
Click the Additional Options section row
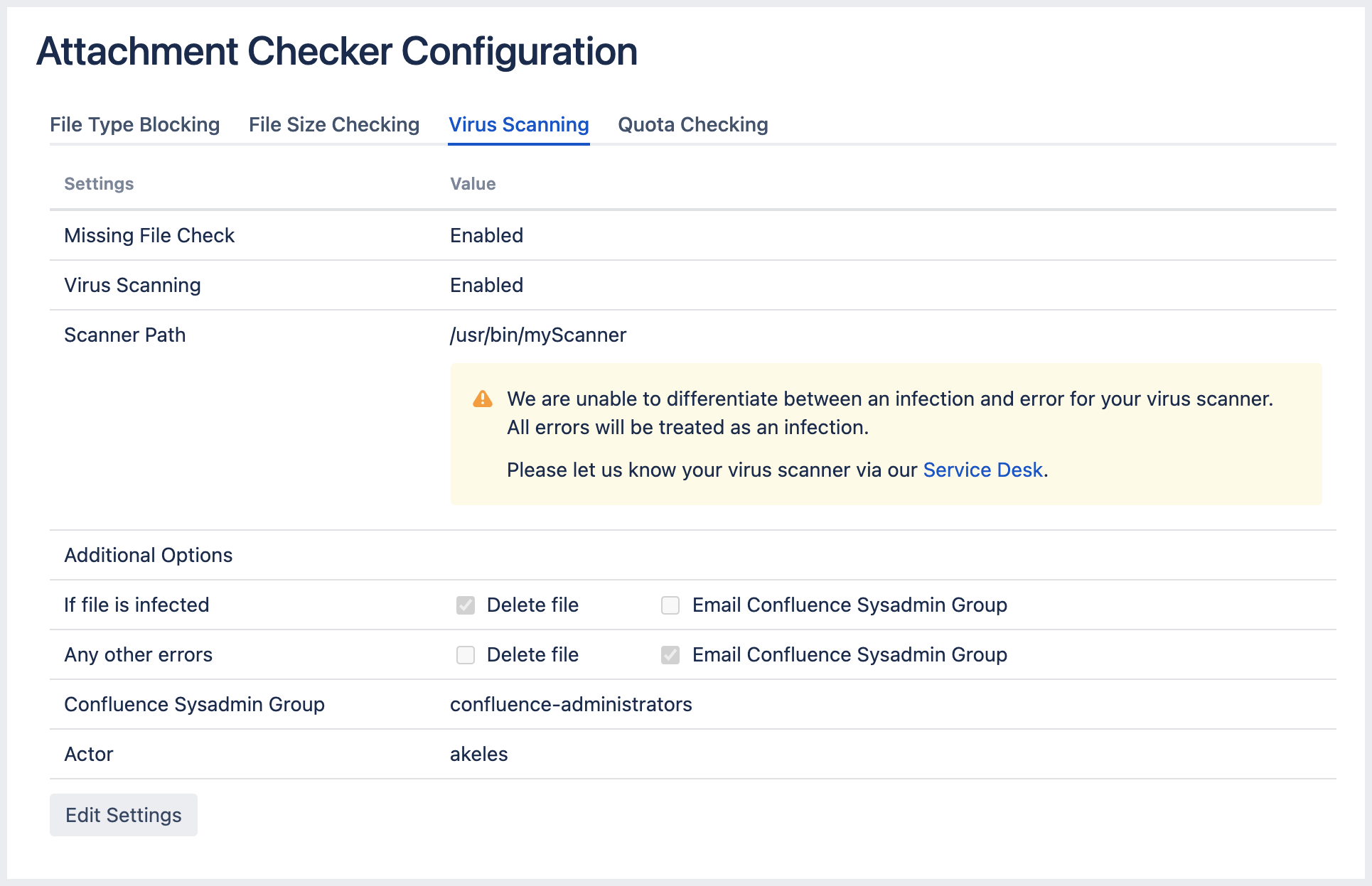149,556
